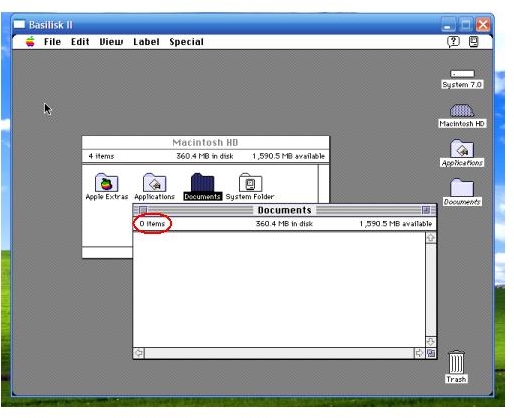Viewport: 514px width, 418px height.
Task: Select the Apple Extras folder
Action: pyautogui.click(x=106, y=183)
